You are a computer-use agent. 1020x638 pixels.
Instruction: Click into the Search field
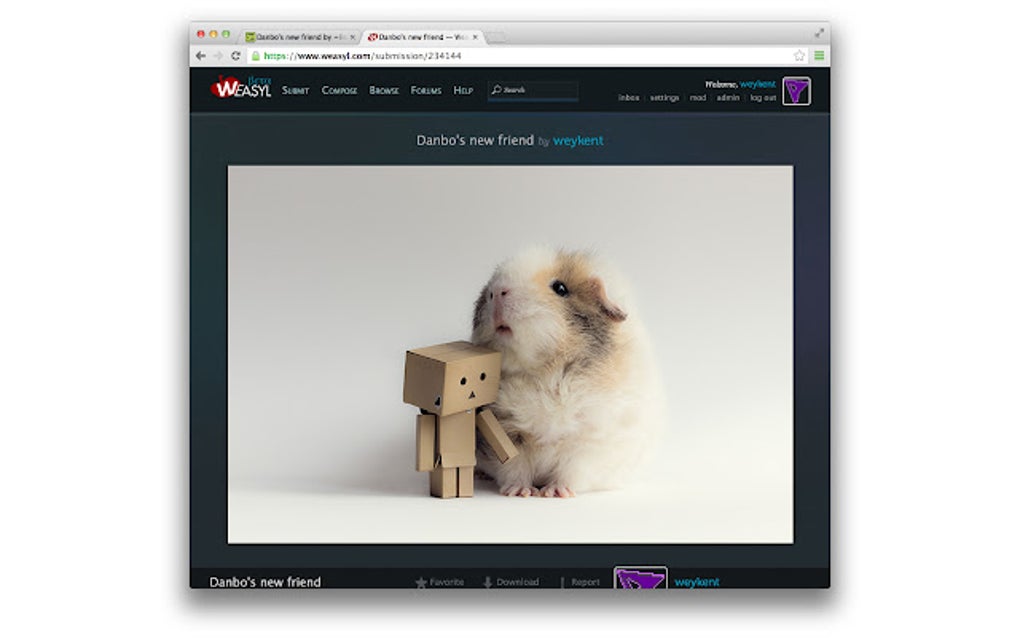click(533, 90)
